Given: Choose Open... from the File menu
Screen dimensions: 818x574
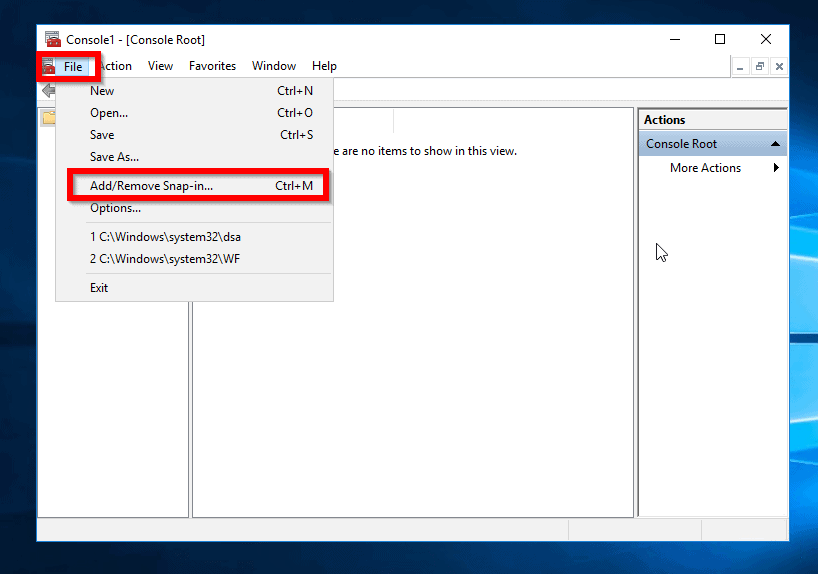Looking at the screenshot, I should (194, 113).
